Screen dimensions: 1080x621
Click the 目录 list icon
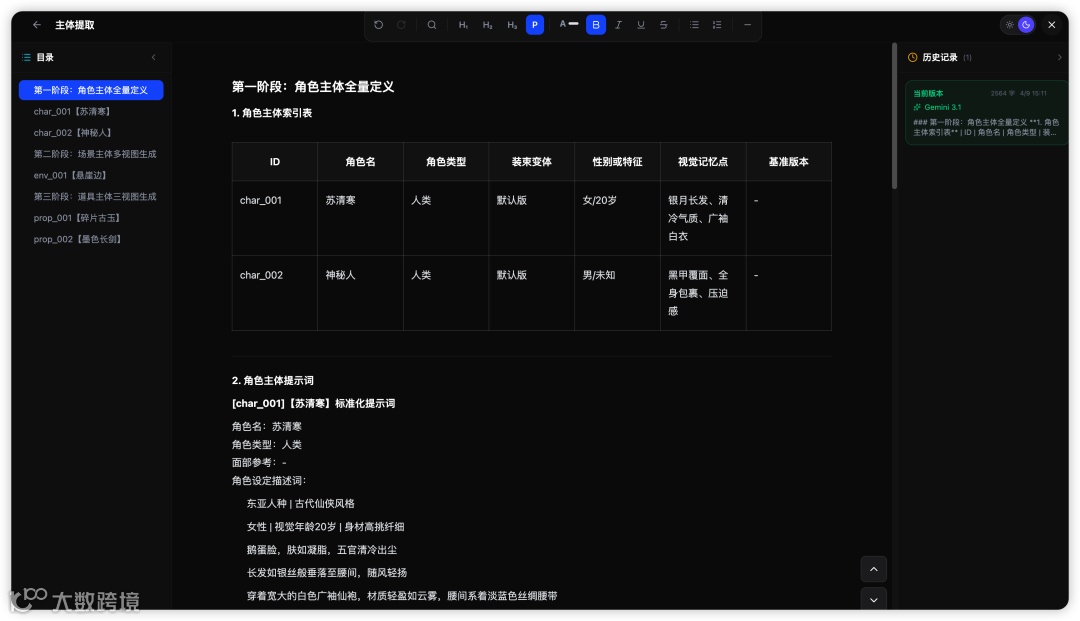[26, 57]
